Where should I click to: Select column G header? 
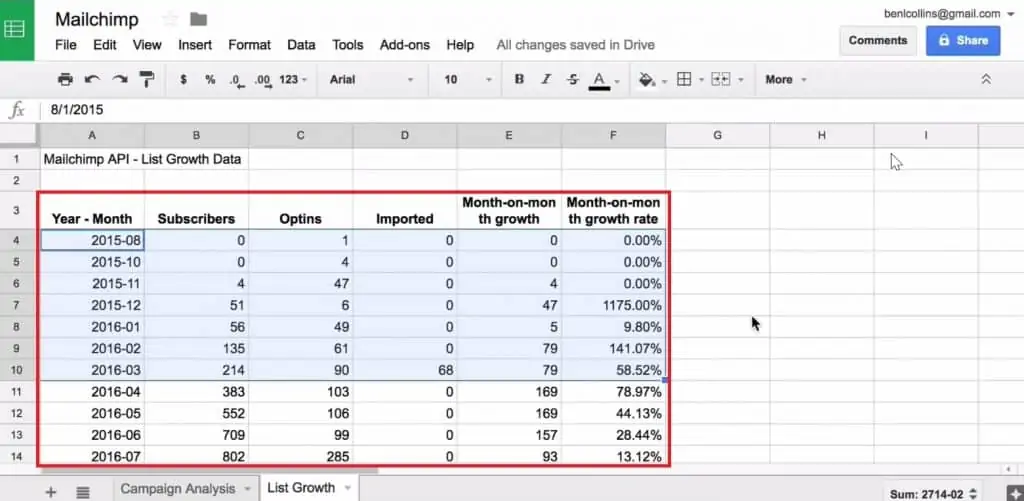pyautogui.click(x=718, y=135)
